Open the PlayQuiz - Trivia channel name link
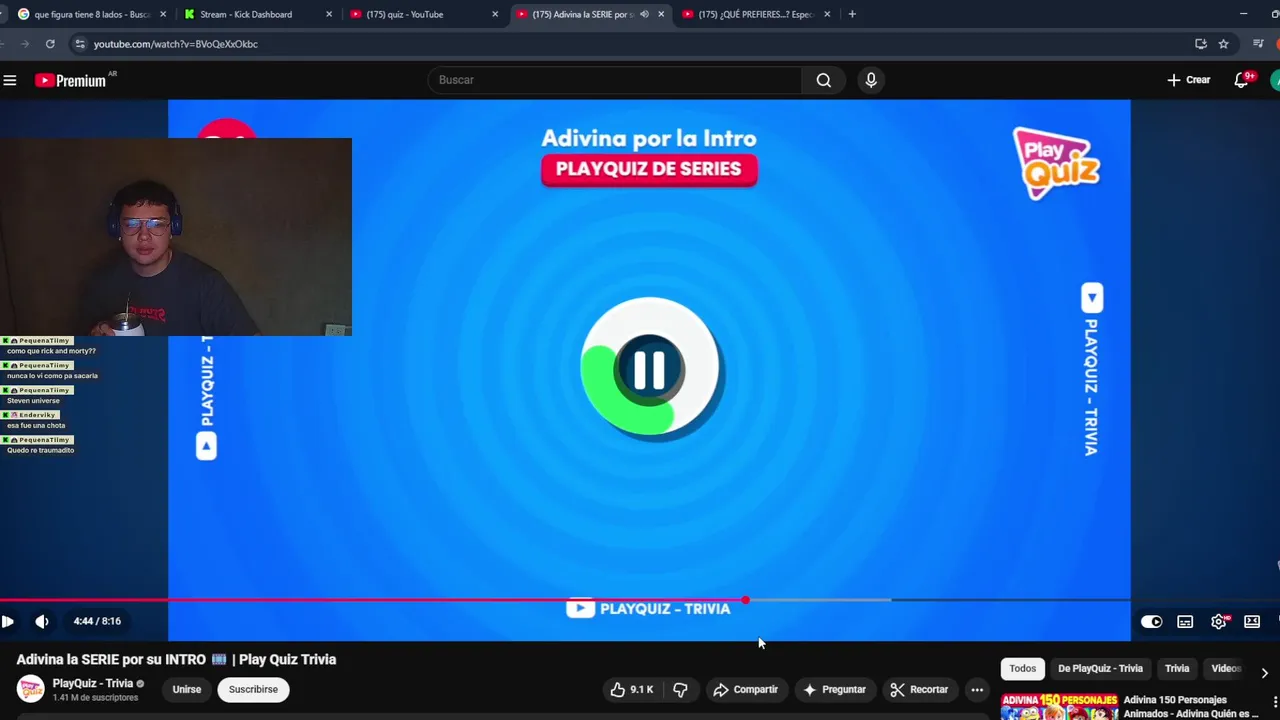The image size is (1280, 720). pos(93,684)
